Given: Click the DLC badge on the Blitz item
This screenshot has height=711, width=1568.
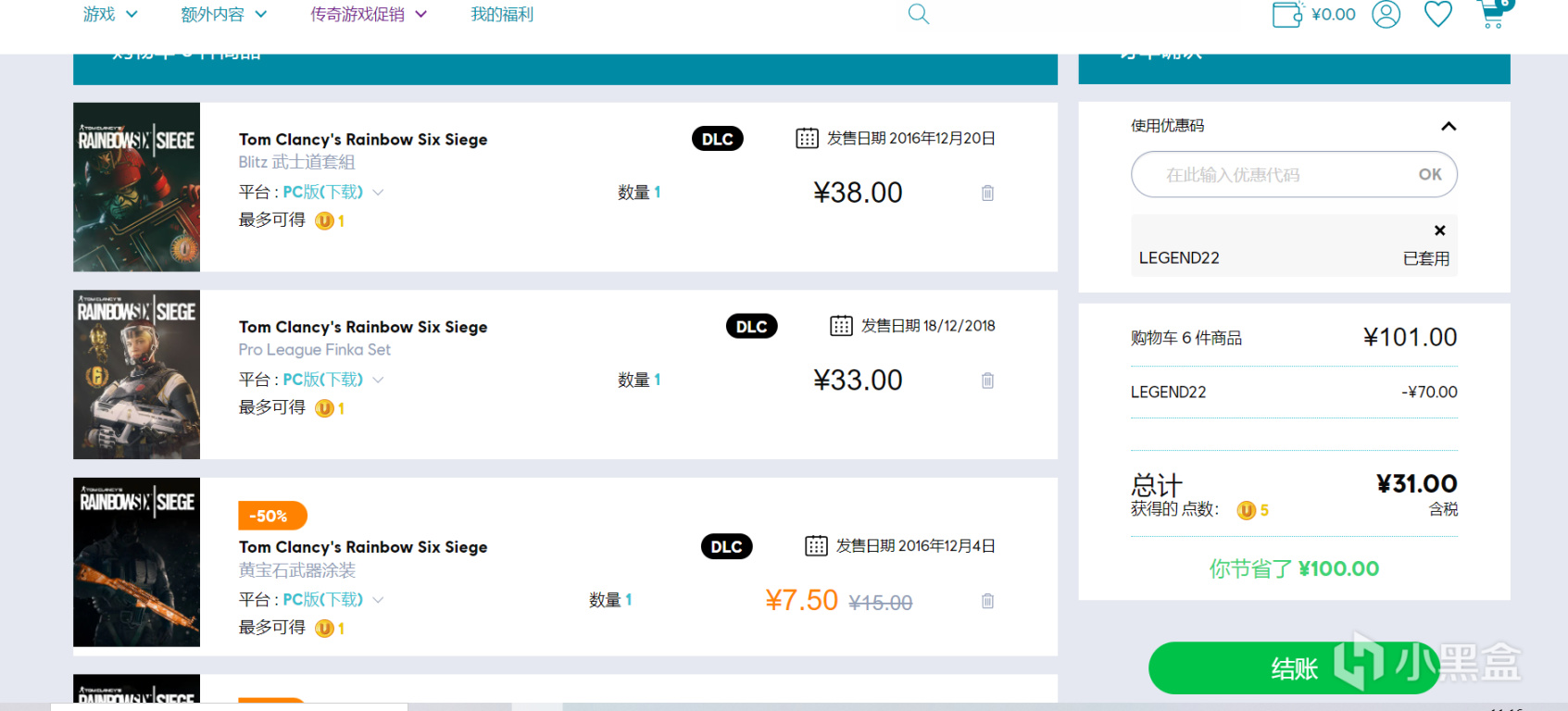Looking at the screenshot, I should [x=717, y=139].
